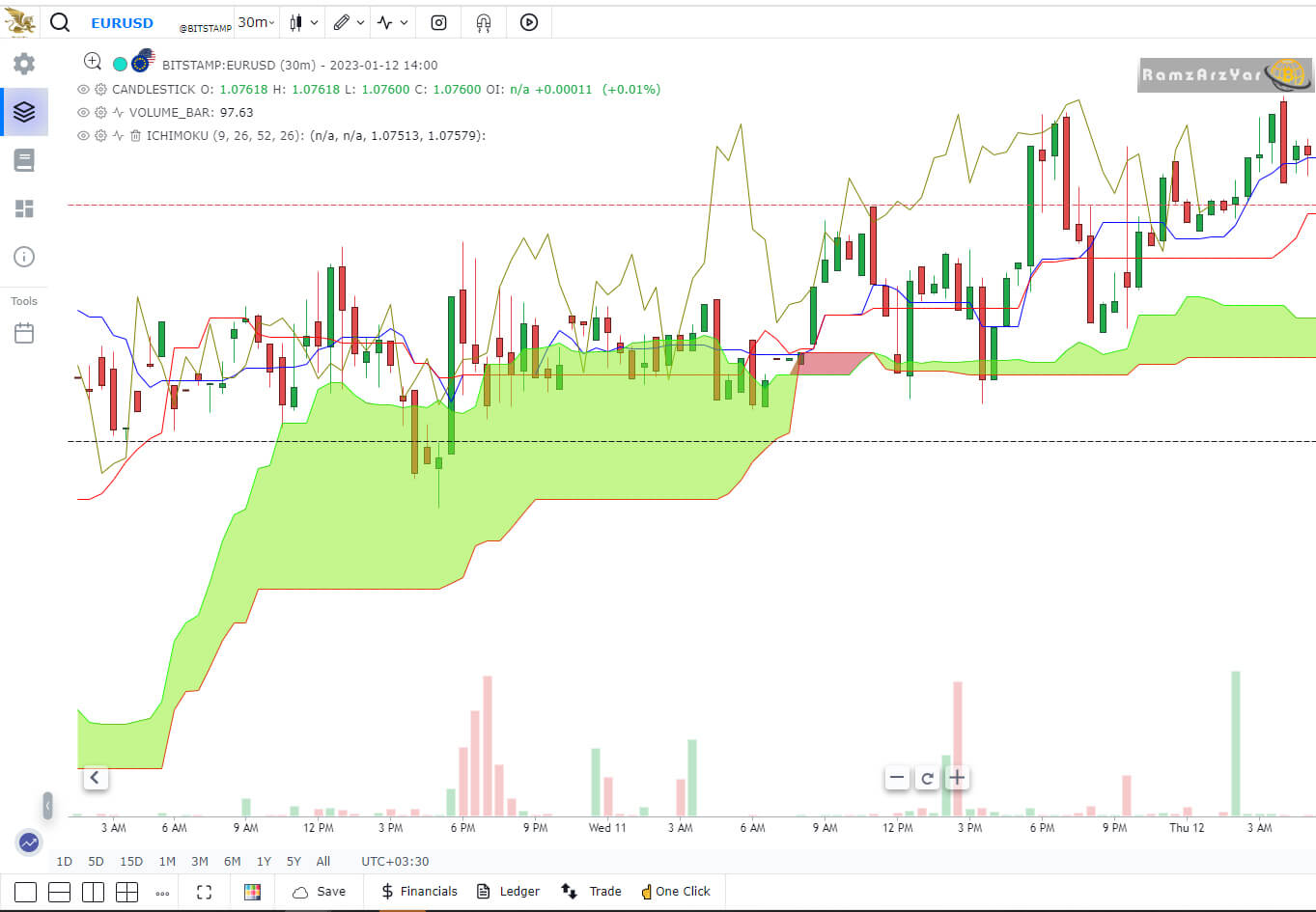
Task: Toggle visibility eye for CANDLESTICK
Action: 83,89
